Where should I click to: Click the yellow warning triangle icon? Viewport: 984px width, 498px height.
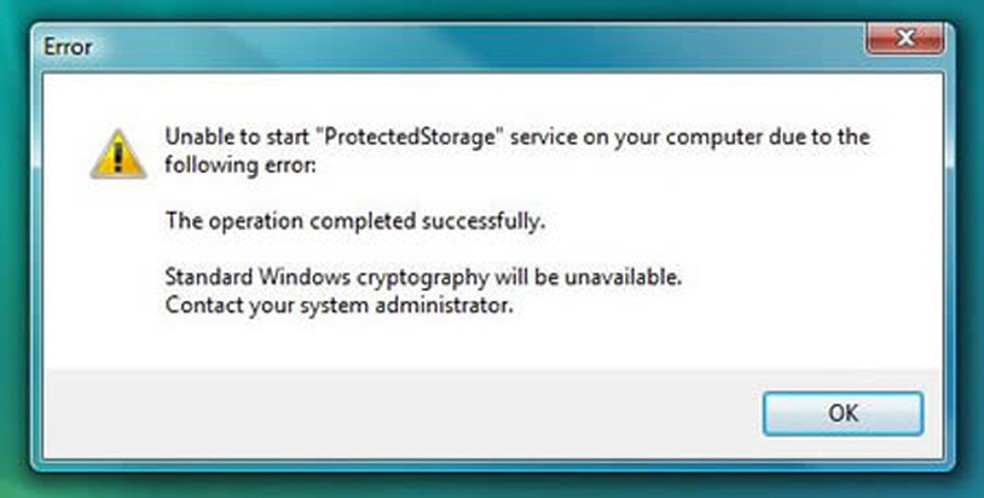point(118,153)
